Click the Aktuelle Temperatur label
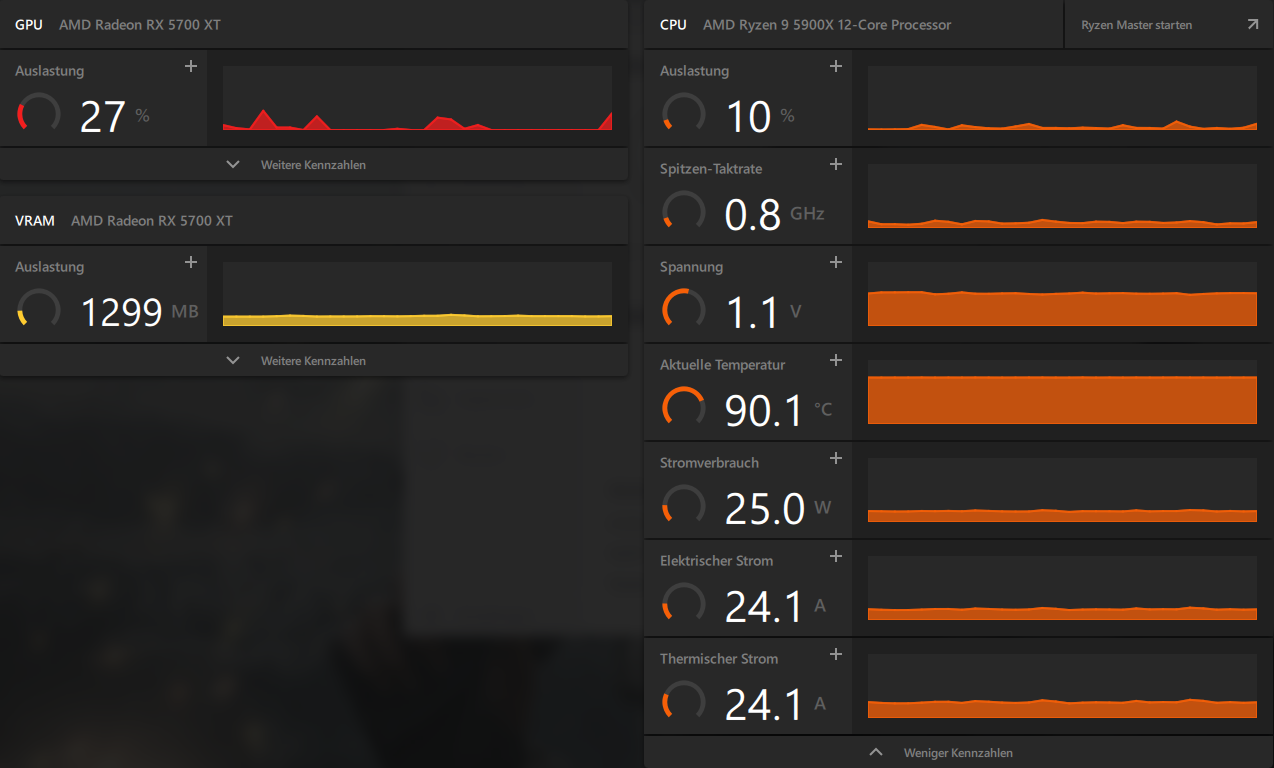The width and height of the screenshot is (1274, 768). click(x=723, y=365)
